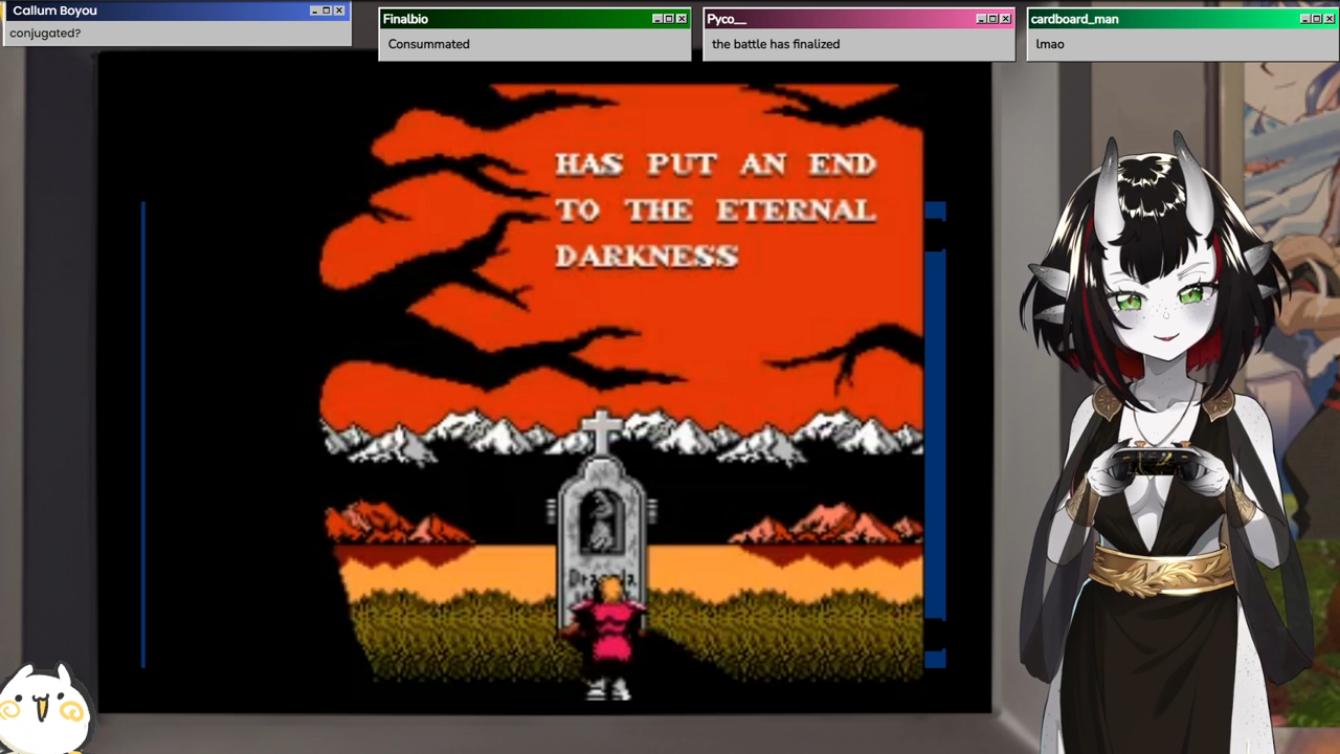Click the chat message "conjugated?"
The height and width of the screenshot is (754, 1340).
[x=45, y=34]
